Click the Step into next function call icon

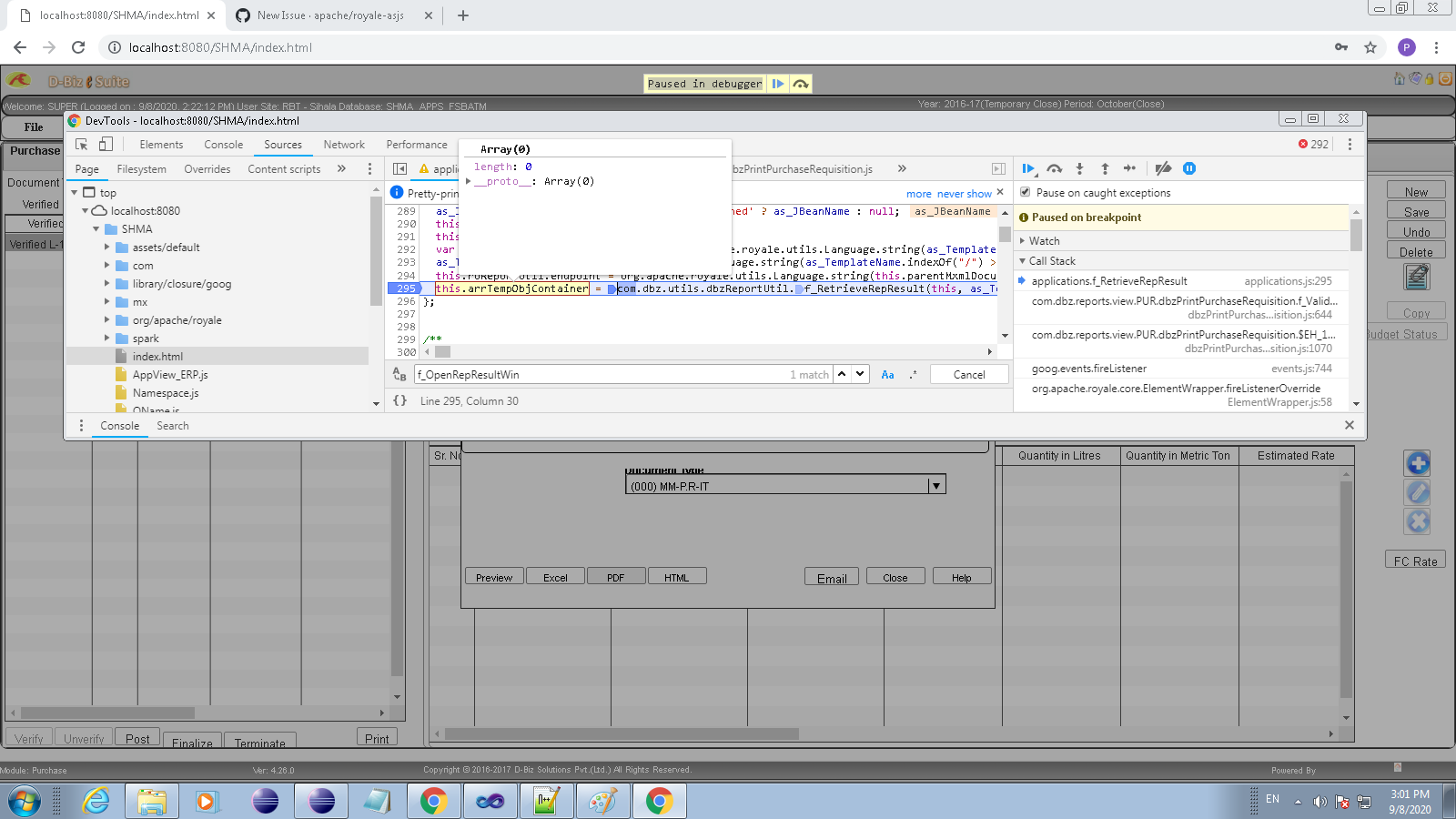[1079, 168]
